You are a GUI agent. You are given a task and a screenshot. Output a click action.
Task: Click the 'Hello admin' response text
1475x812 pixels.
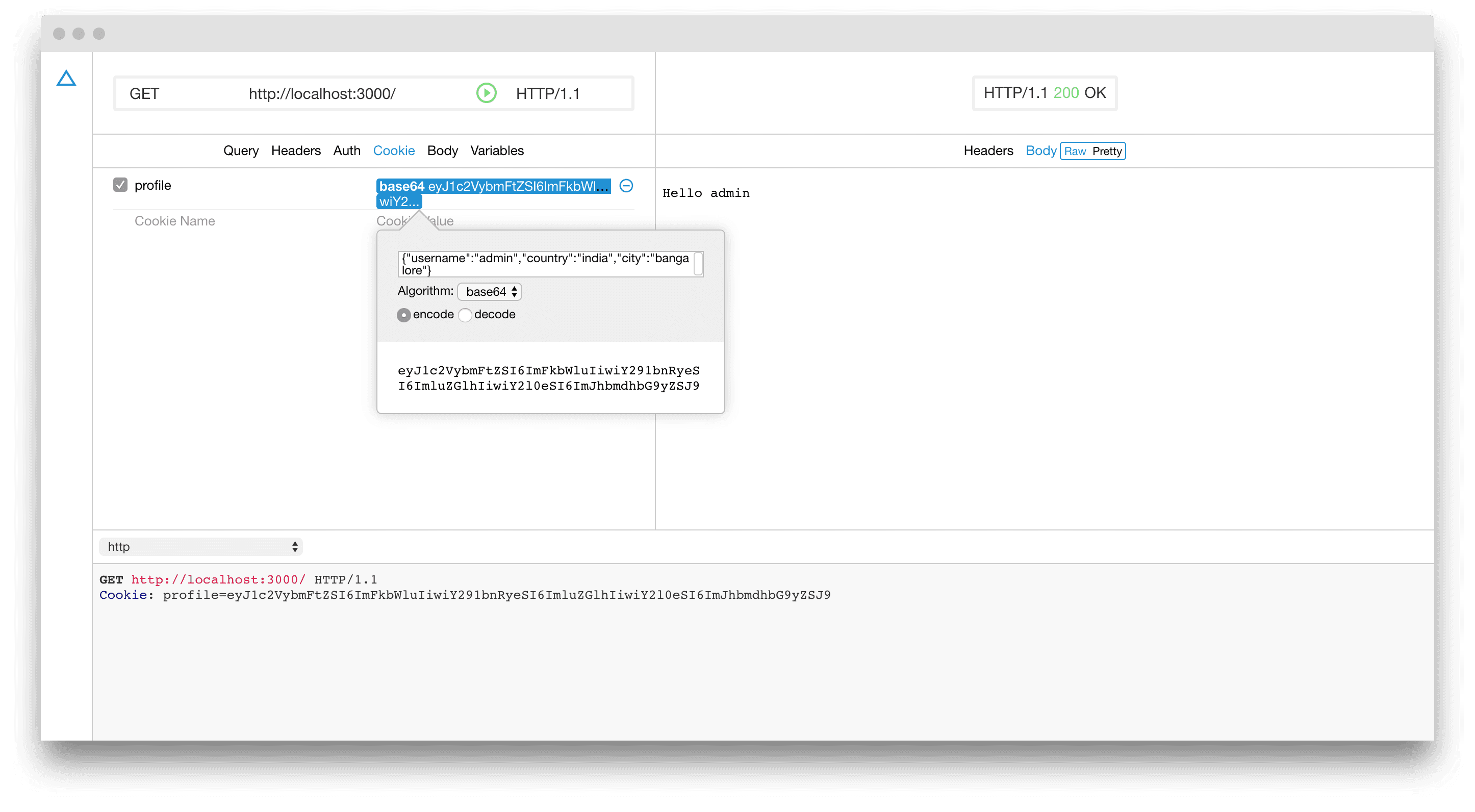pos(706,193)
